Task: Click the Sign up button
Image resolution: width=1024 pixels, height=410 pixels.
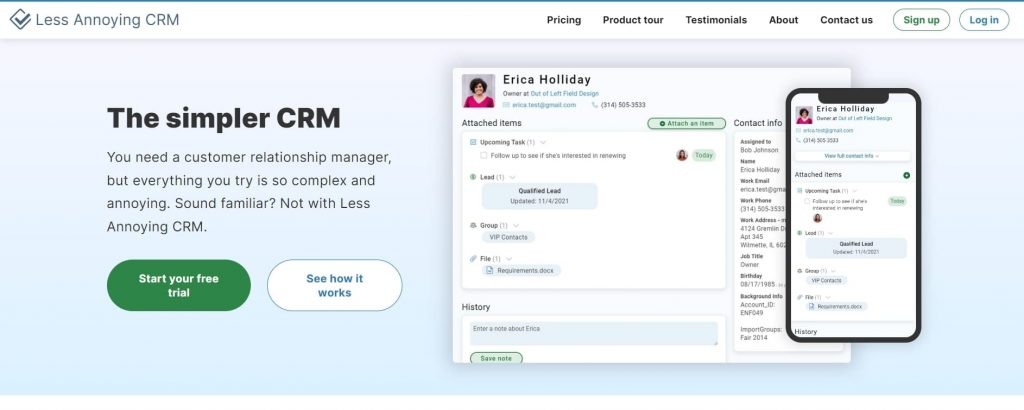Action: point(921,20)
